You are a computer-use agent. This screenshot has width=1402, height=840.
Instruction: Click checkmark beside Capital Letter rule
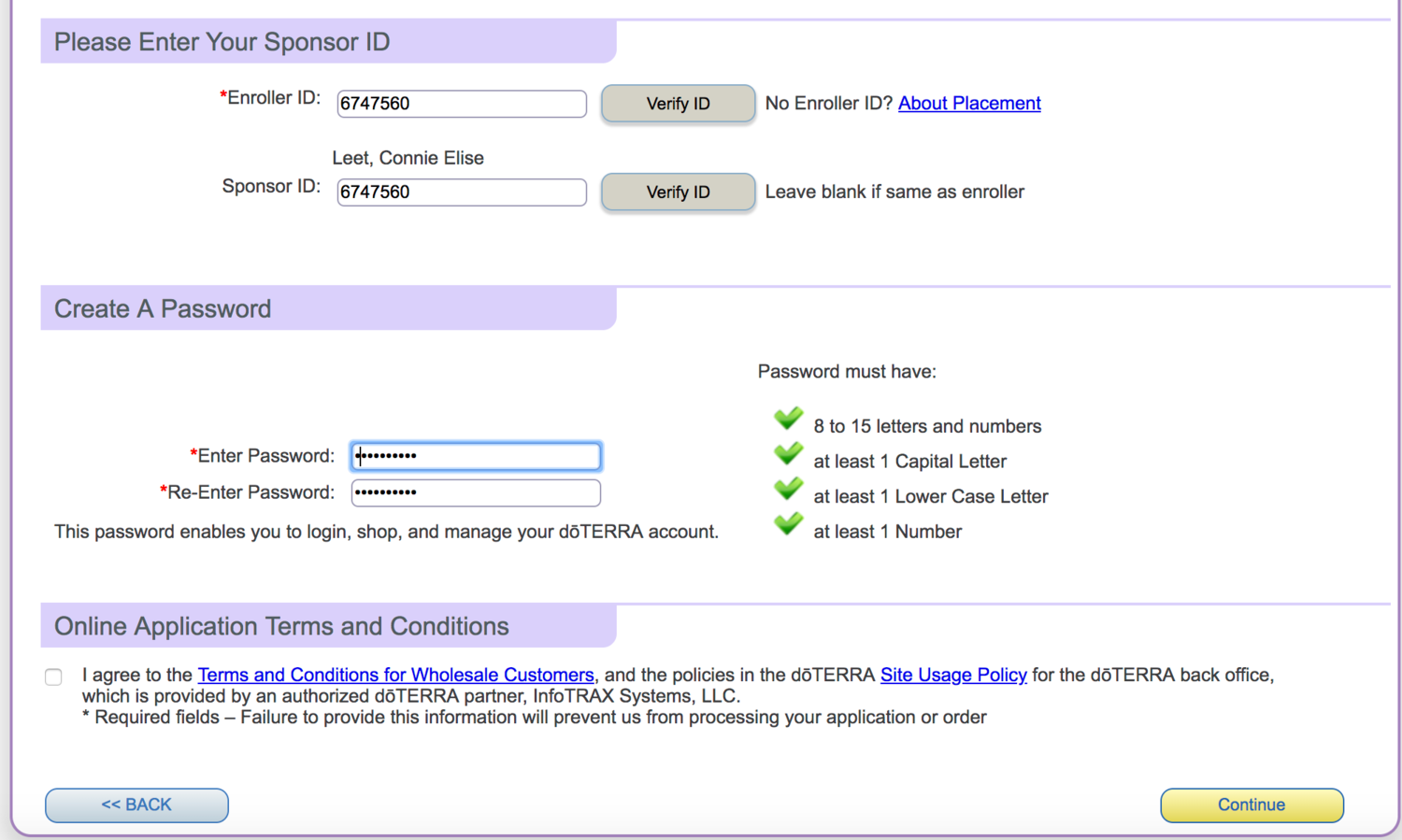pos(788,454)
